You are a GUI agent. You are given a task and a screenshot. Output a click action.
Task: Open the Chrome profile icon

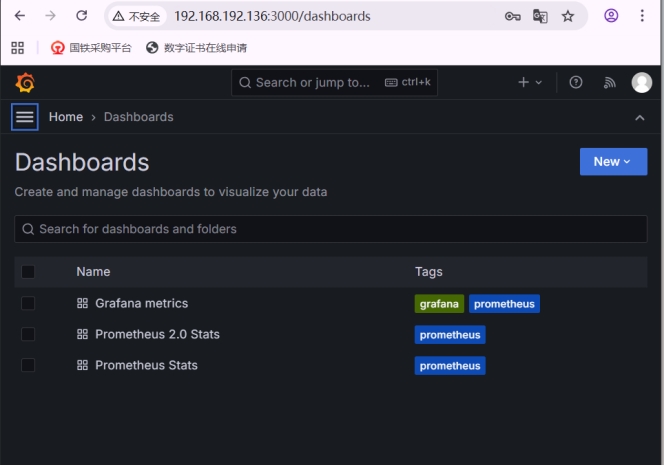tap(611, 16)
